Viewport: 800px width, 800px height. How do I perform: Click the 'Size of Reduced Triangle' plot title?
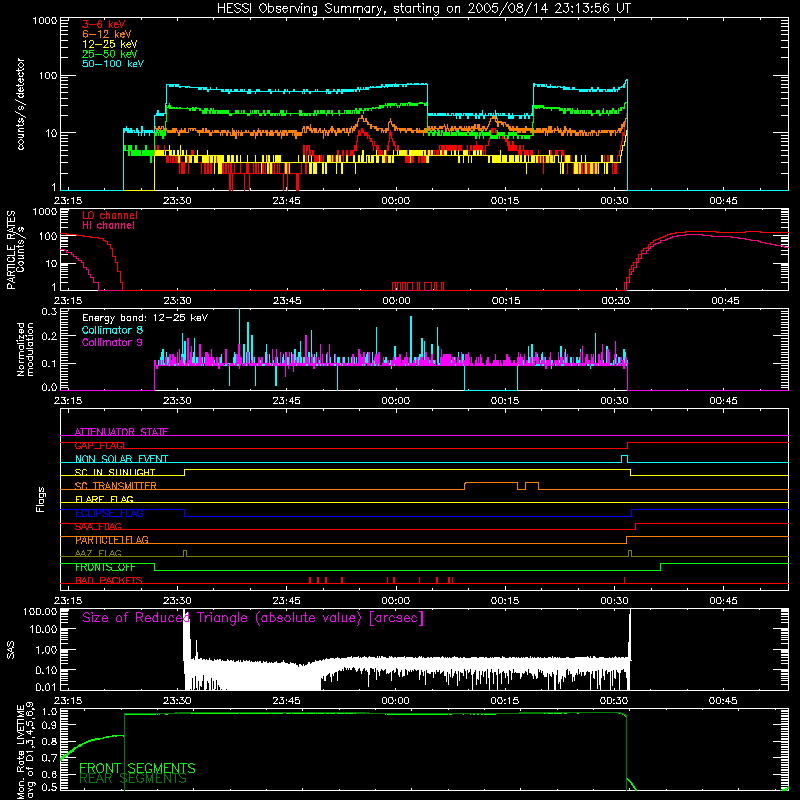[x=253, y=618]
